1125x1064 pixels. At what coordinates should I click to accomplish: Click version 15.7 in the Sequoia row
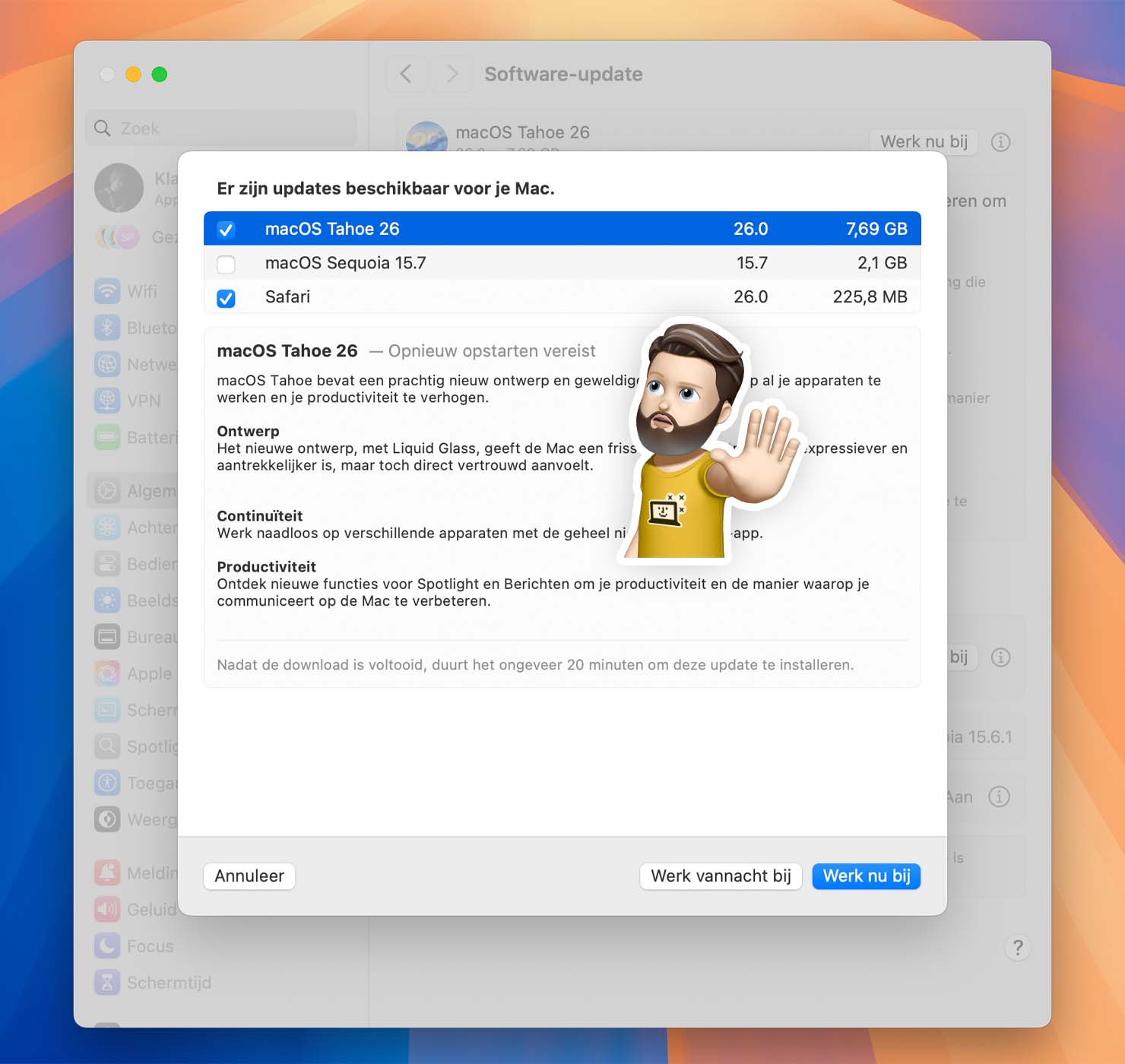(752, 263)
